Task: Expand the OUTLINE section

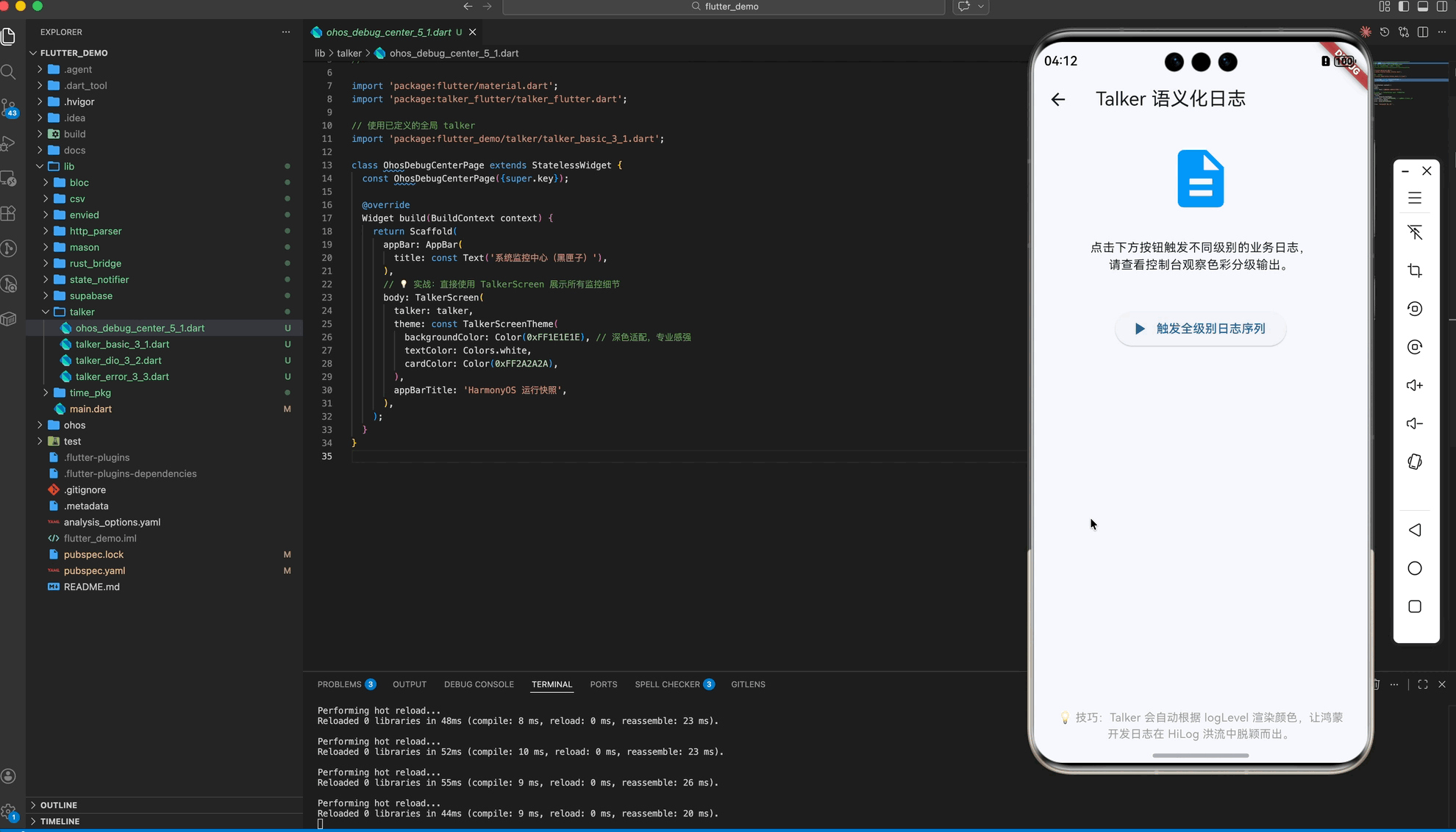Action: [x=58, y=805]
